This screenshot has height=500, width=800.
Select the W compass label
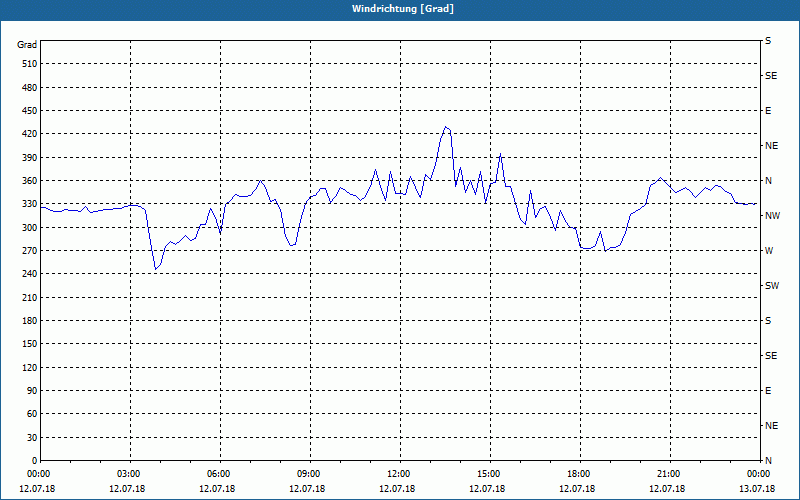pyautogui.click(x=769, y=251)
